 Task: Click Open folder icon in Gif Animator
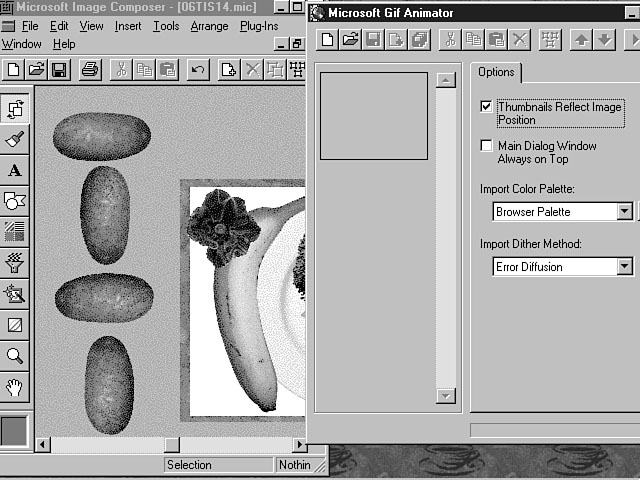350,40
